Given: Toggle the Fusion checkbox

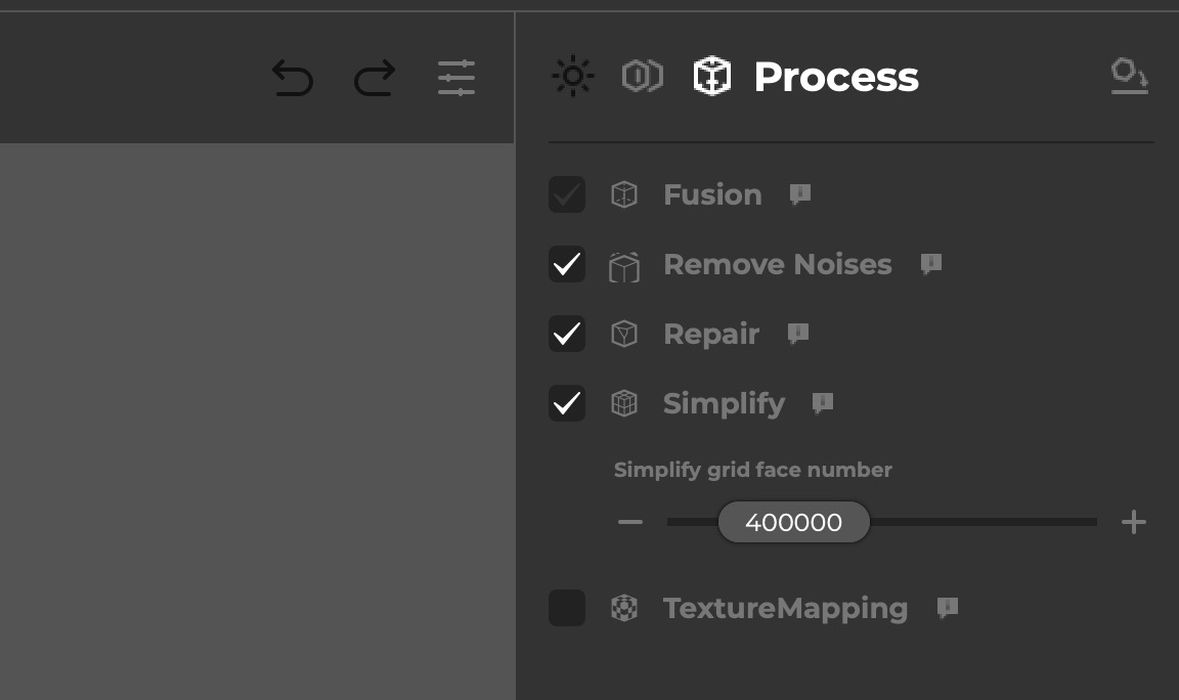Looking at the screenshot, I should pyautogui.click(x=567, y=194).
